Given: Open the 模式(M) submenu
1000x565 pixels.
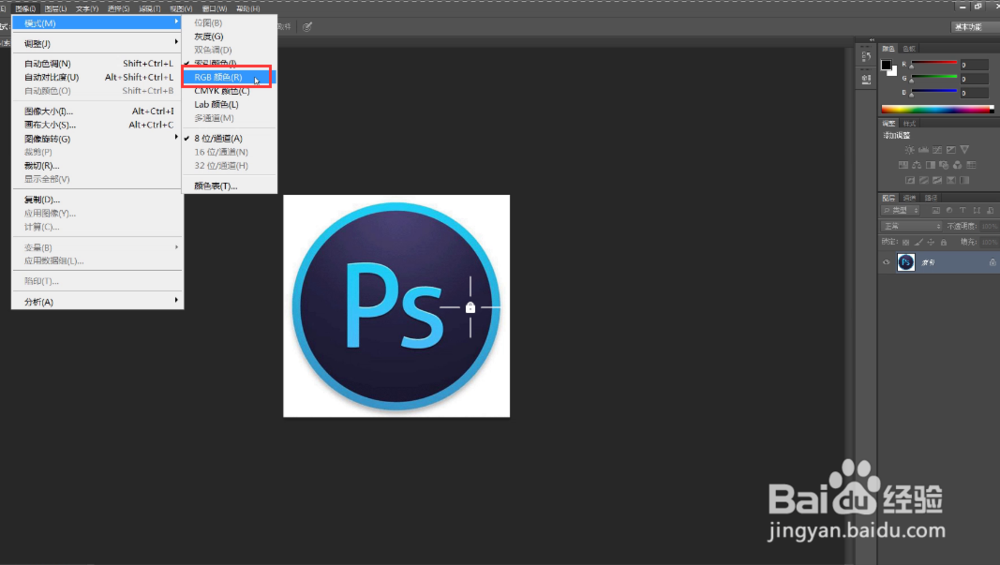Looking at the screenshot, I should (x=97, y=23).
